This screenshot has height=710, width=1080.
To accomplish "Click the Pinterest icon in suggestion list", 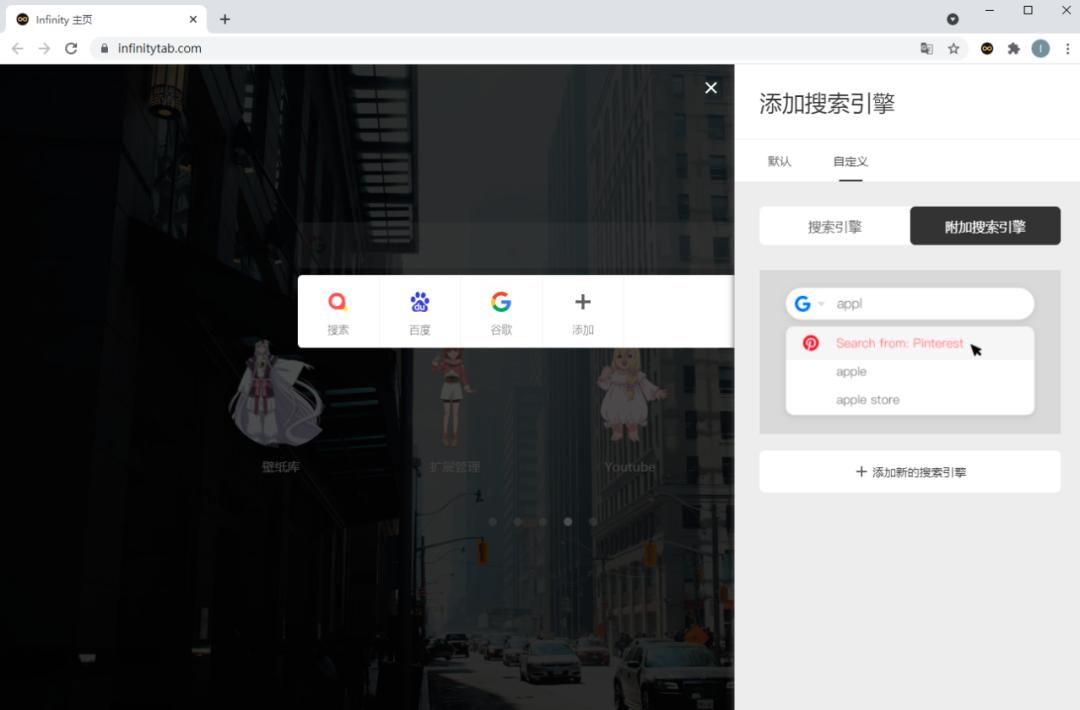I will click(x=810, y=343).
